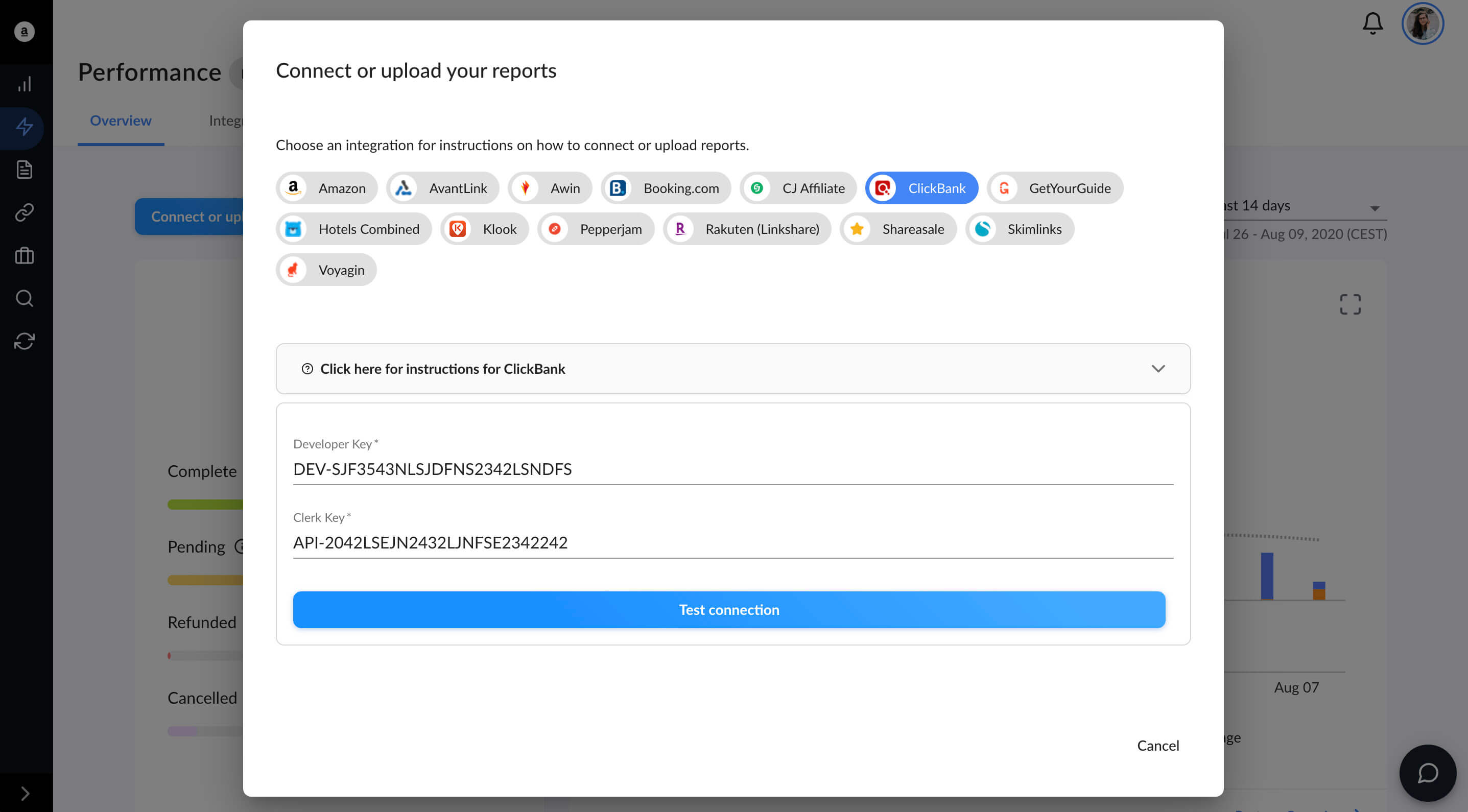This screenshot has width=1468, height=812.
Task: Click the refresh arrows sidebar icon
Action: (x=25, y=341)
